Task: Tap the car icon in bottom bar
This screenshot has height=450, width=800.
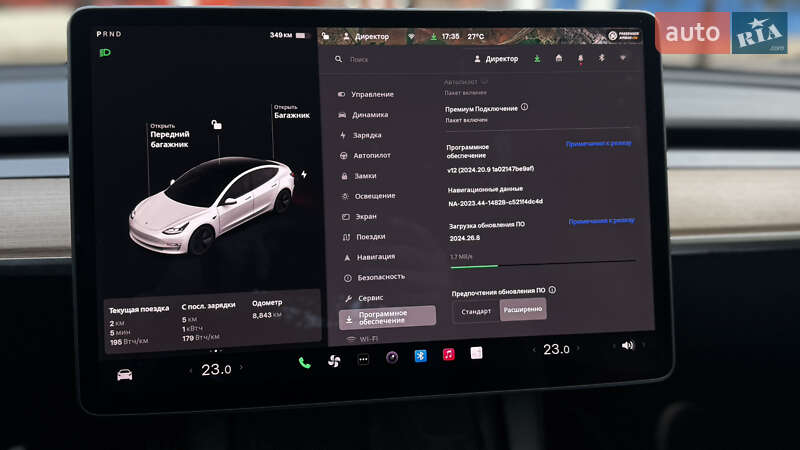Action: 125,374
